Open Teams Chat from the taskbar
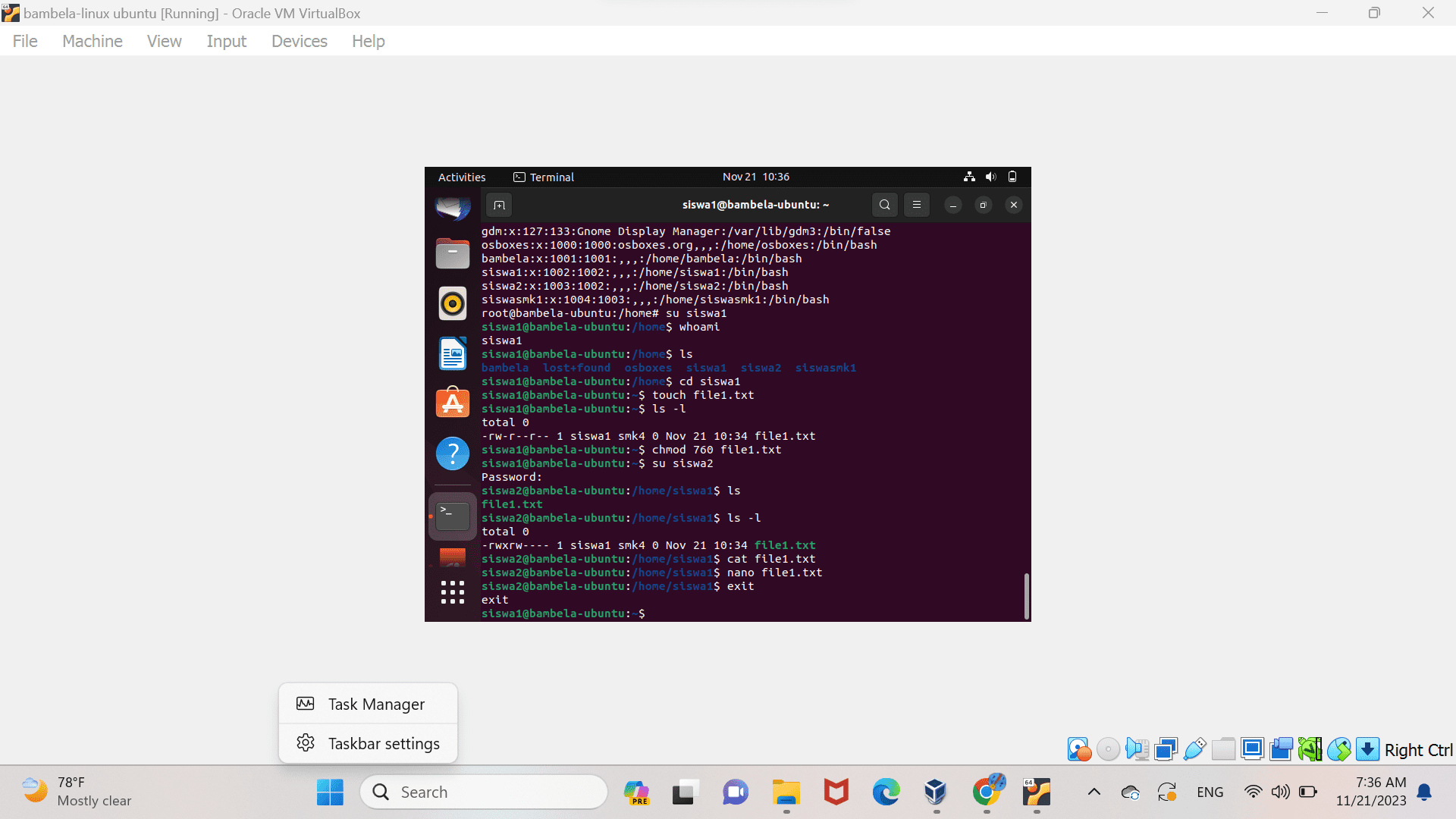This screenshot has width=1456, height=819. [x=736, y=792]
